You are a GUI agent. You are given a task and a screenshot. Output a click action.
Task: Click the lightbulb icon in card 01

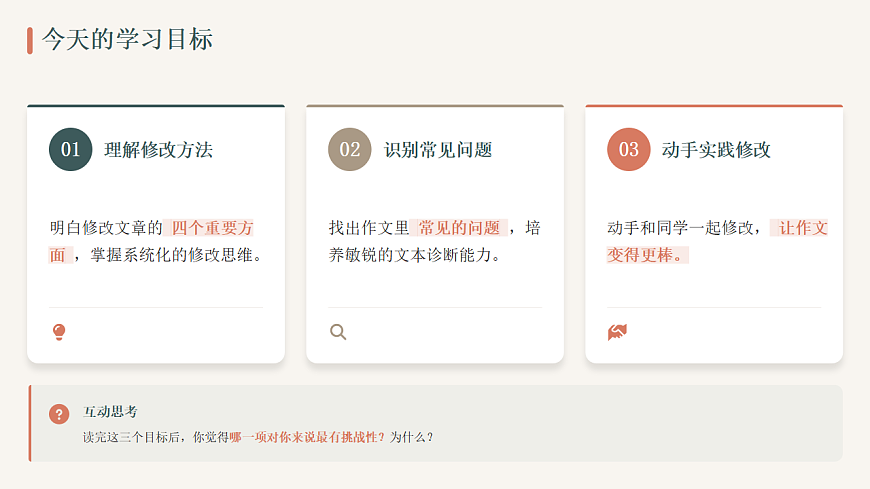click(59, 332)
